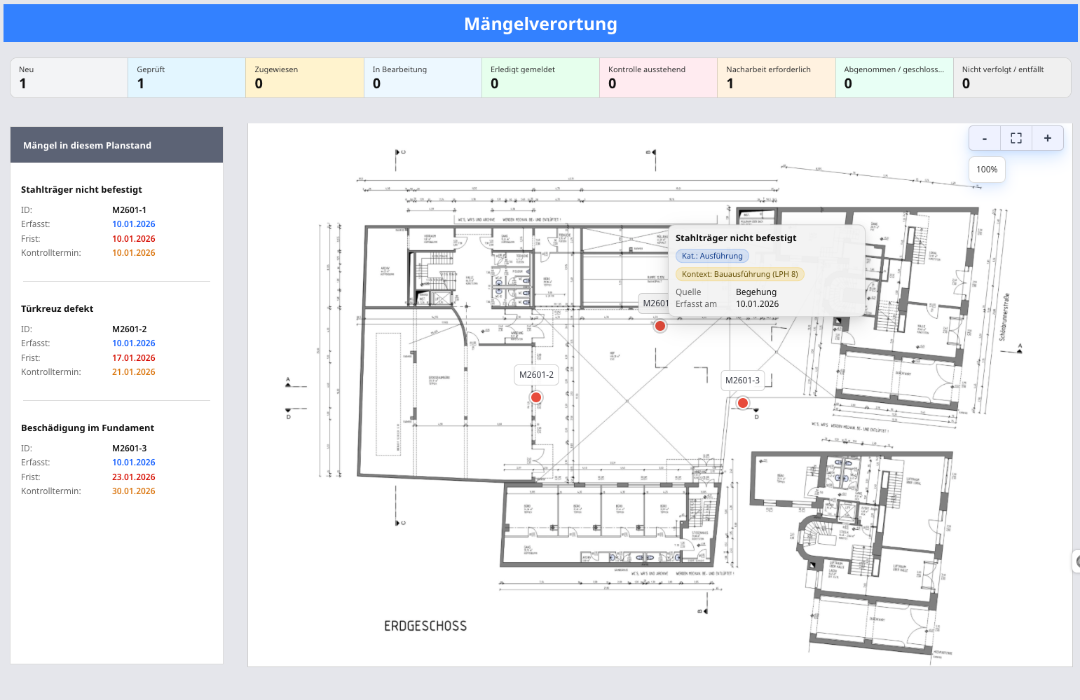This screenshot has width=1080, height=700.
Task: Open defect marker M2601-3 on the floor plan
Action: 742,402
